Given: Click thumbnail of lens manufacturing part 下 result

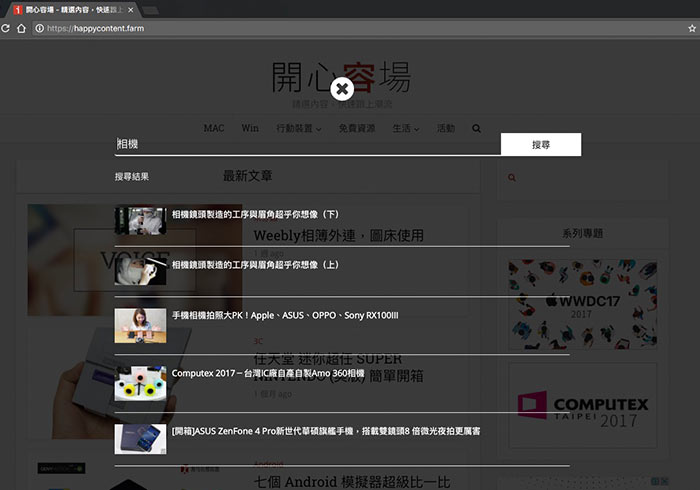Looking at the screenshot, I should 140,220.
